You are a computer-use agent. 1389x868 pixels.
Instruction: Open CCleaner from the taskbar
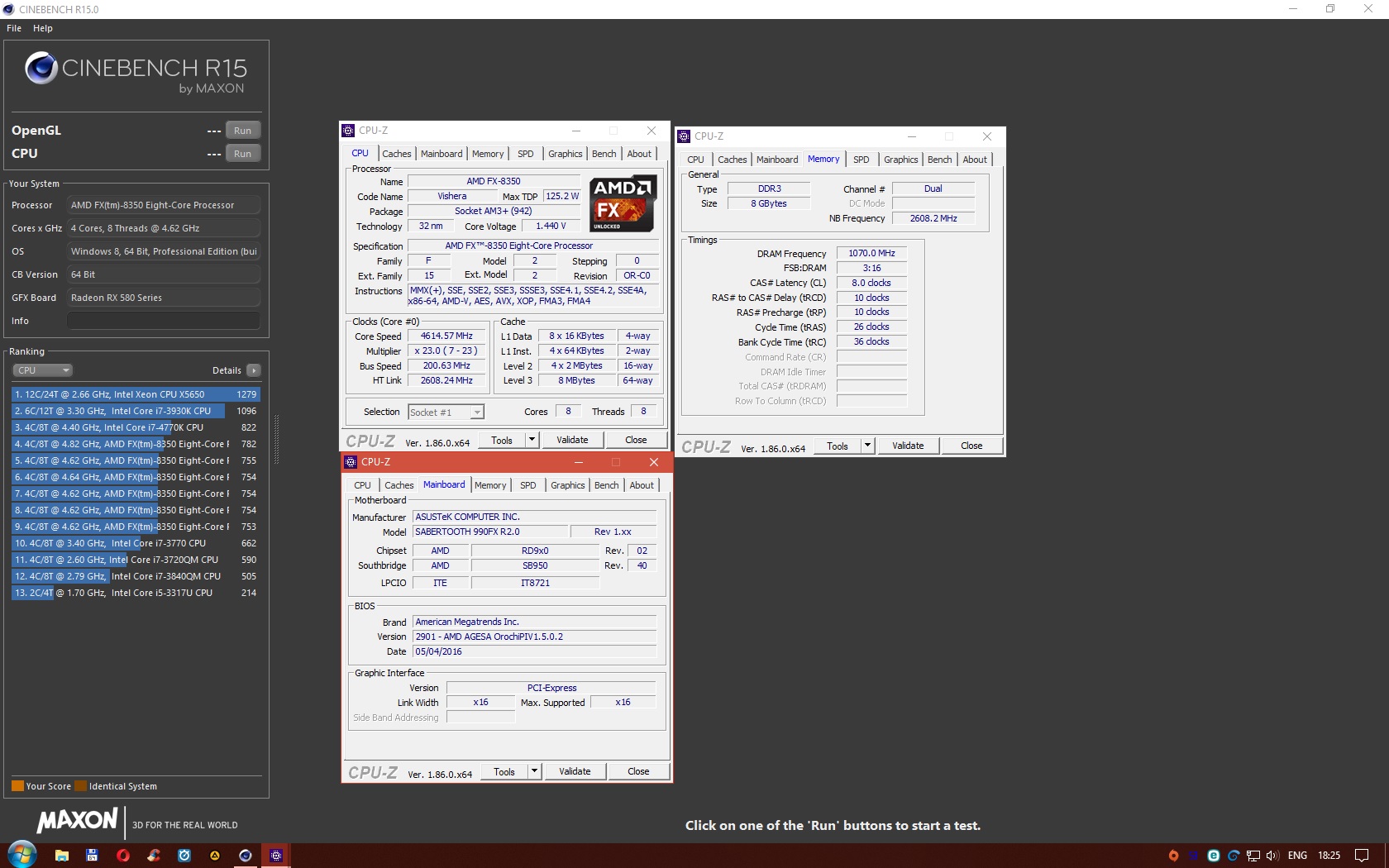[154, 856]
